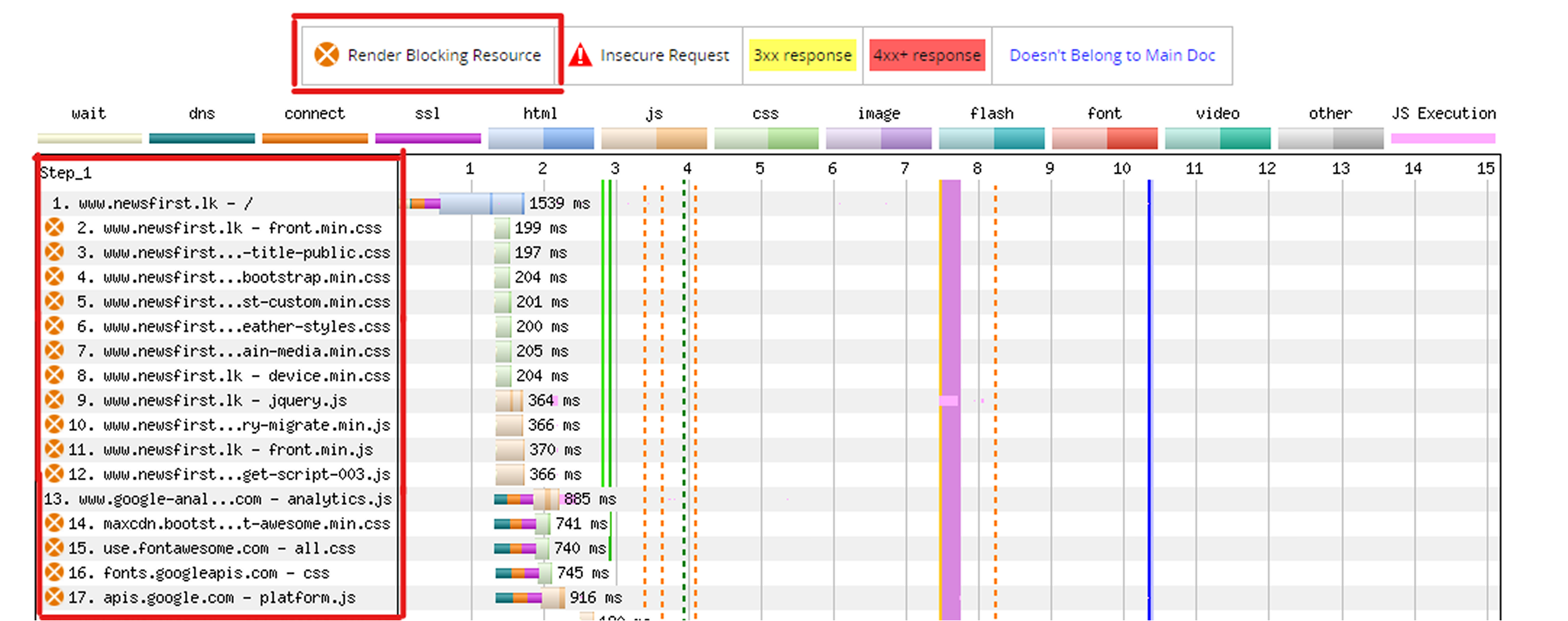Viewport: 1568px width, 621px height.
Task: Click the connect orange legend bar
Action: pyautogui.click(x=315, y=138)
